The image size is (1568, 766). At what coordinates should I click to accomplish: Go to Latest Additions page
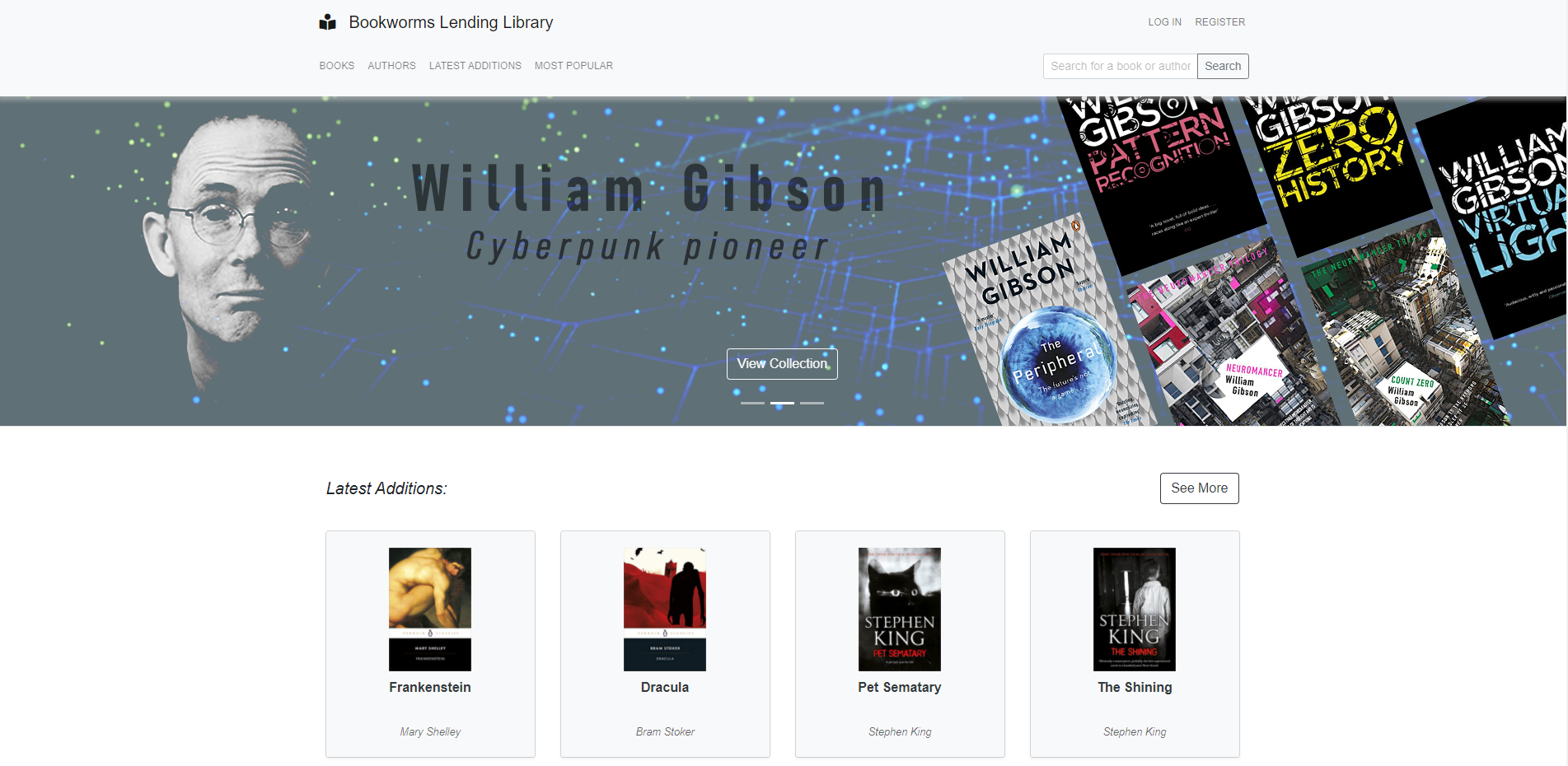click(475, 66)
